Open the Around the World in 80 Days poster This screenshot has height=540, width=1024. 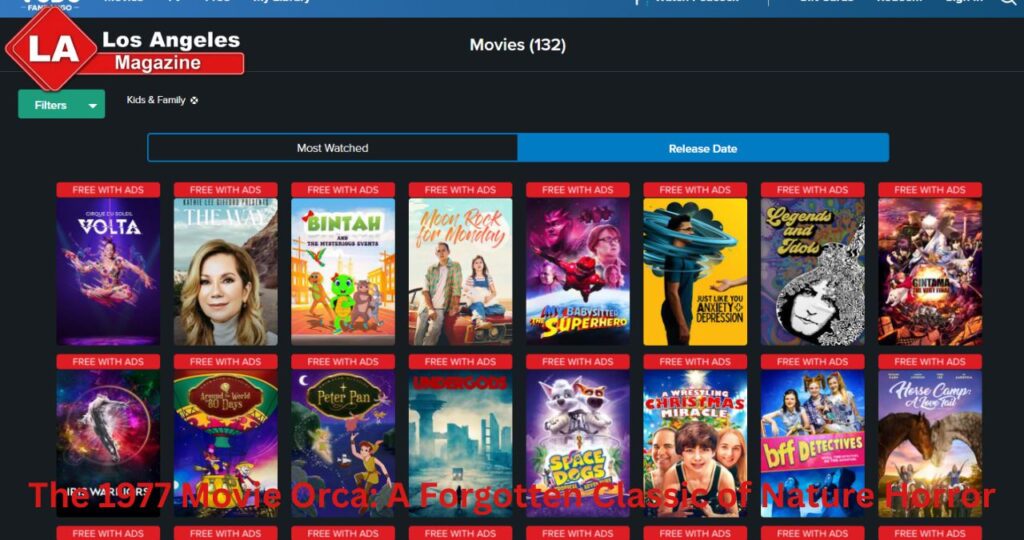coord(225,440)
